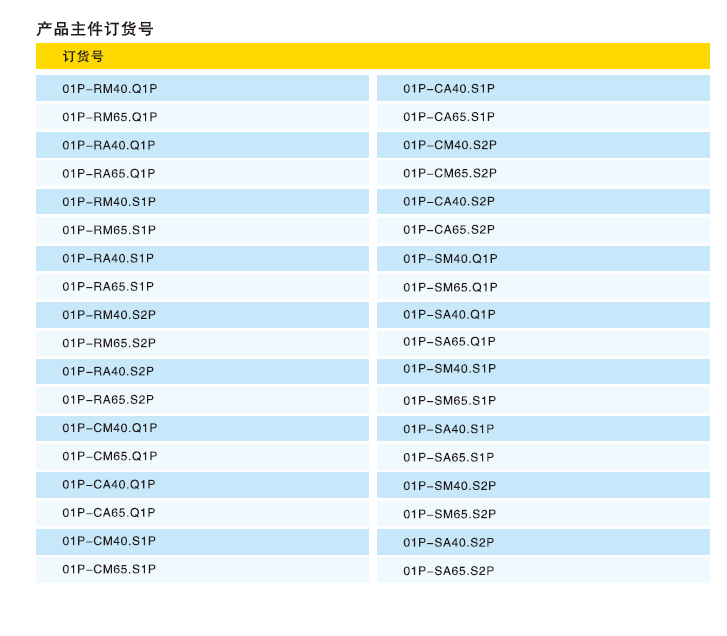Viewport: 727px width, 636px height.
Task: Select the 01P-SA65.Q1P entry
Action: [449, 342]
